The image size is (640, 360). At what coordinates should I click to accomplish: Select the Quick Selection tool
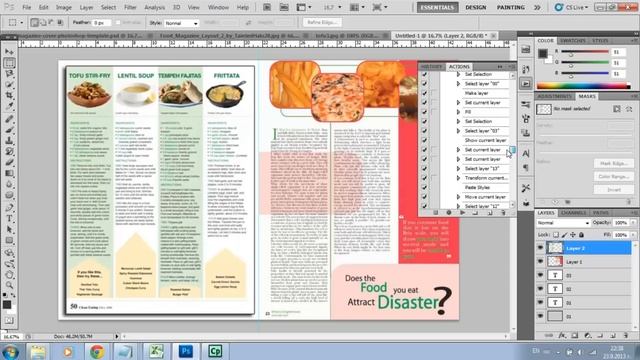(x=9, y=84)
